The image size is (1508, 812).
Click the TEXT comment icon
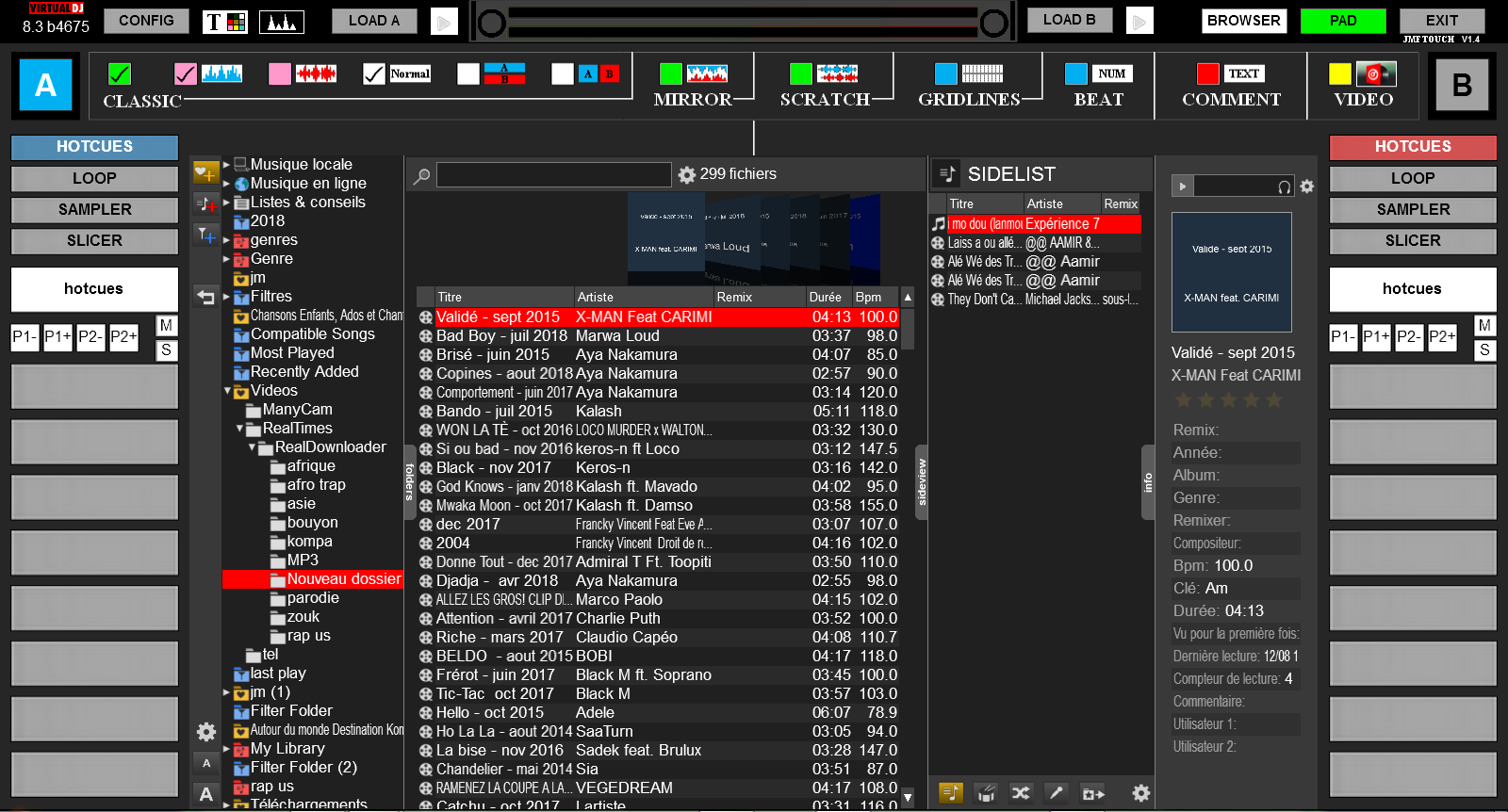1244,73
